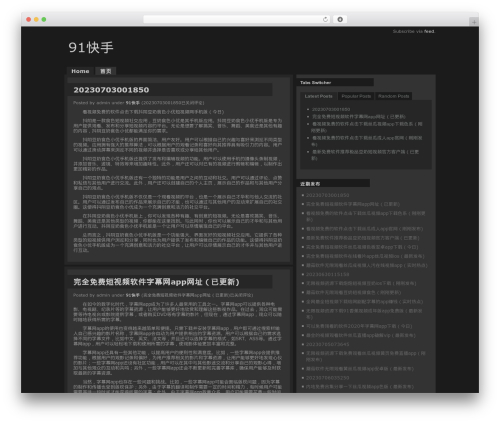Close the browser window with red button
This screenshot has width=500, height=423.
[29, 19]
